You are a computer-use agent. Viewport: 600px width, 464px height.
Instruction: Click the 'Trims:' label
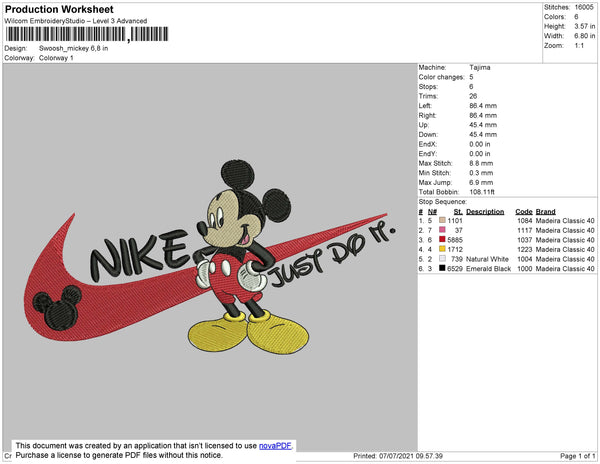coord(428,96)
